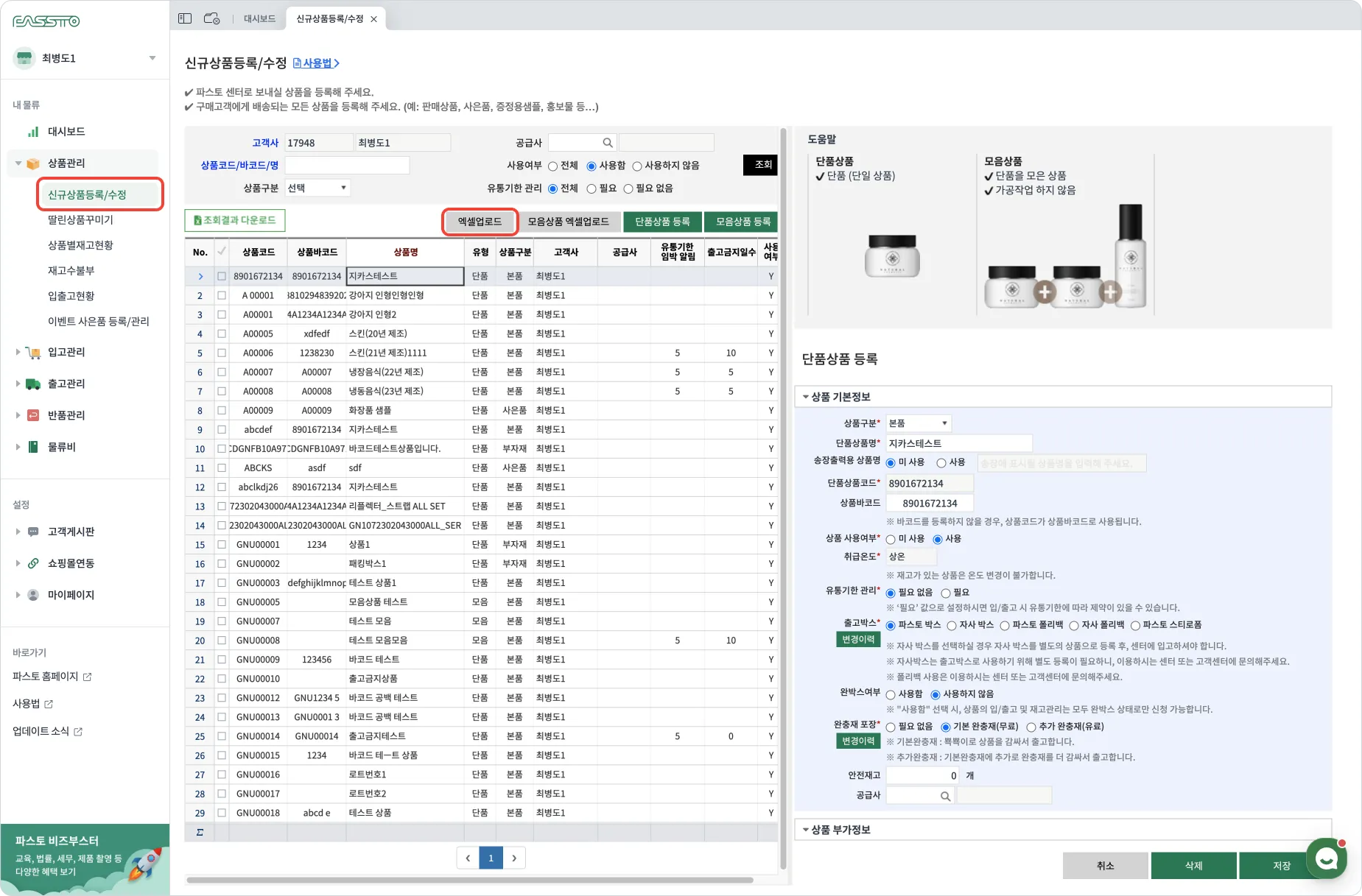Choose 자사 박스 for 출고박스

click(x=952, y=626)
